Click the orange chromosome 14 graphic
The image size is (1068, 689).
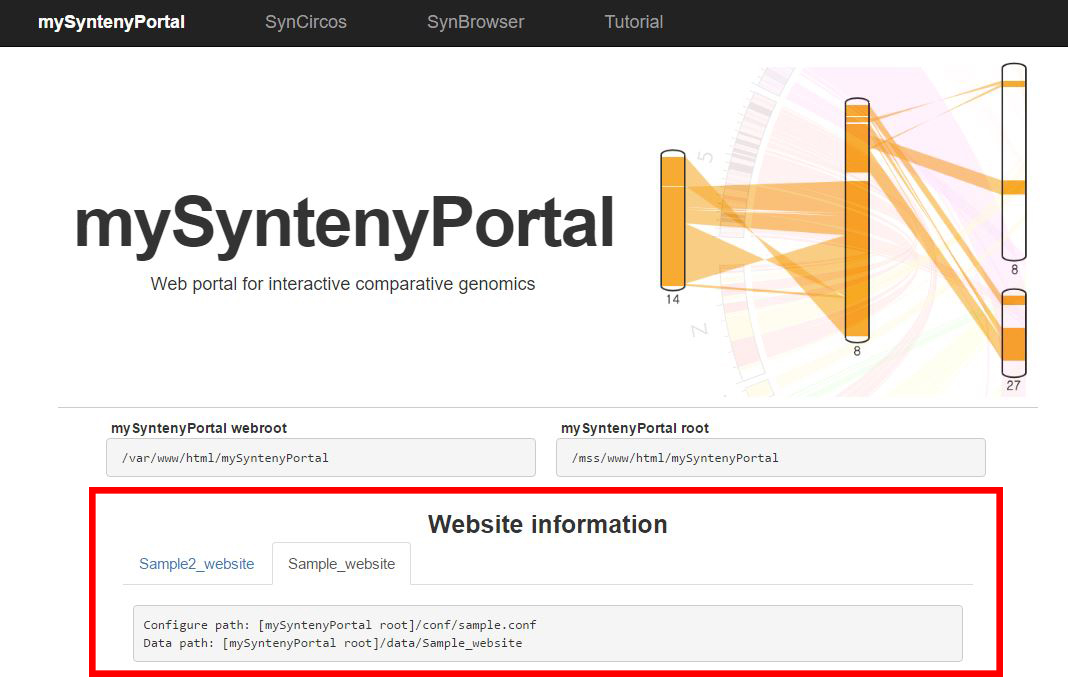pyautogui.click(x=673, y=220)
